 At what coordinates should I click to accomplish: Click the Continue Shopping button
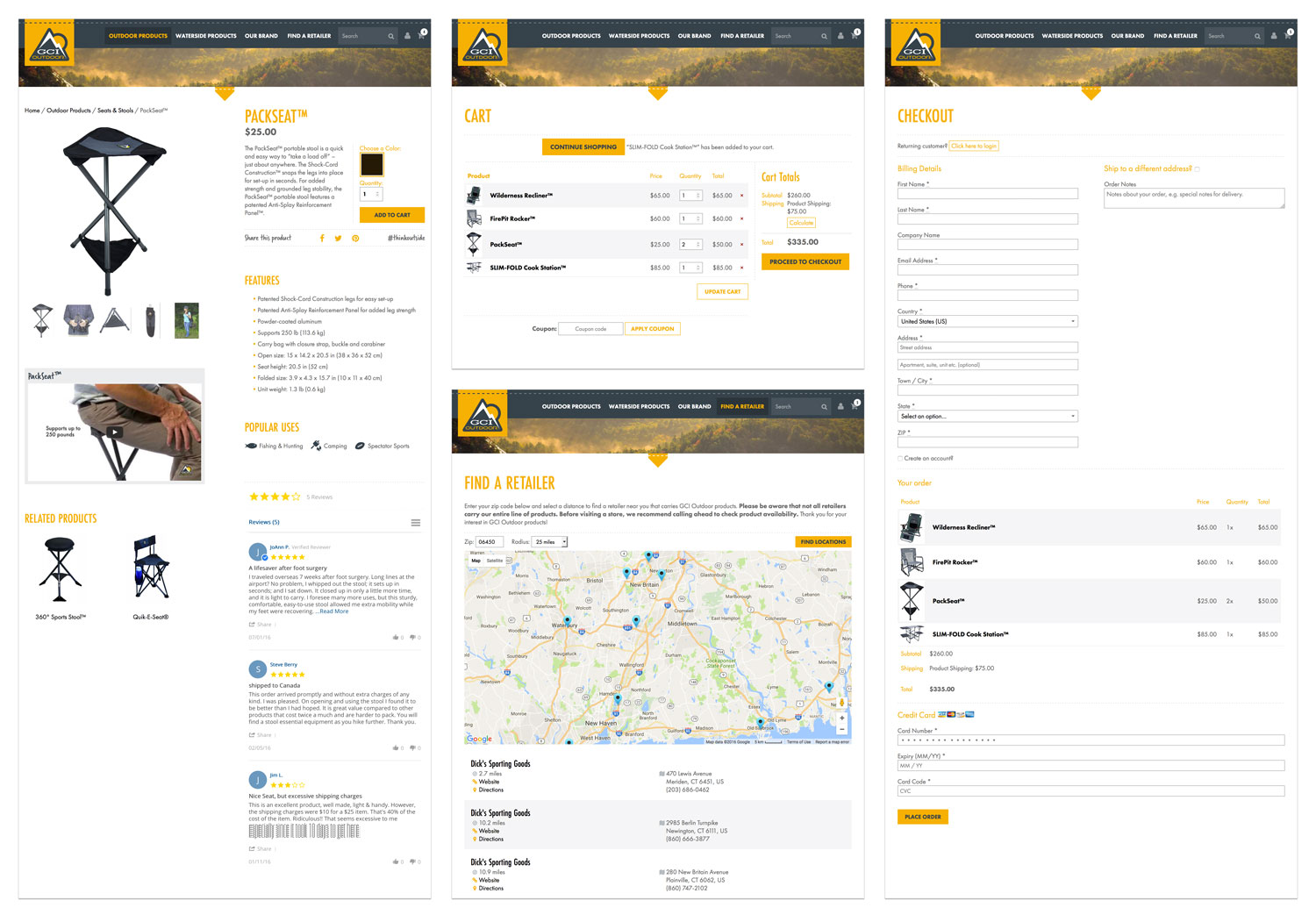[x=583, y=147]
